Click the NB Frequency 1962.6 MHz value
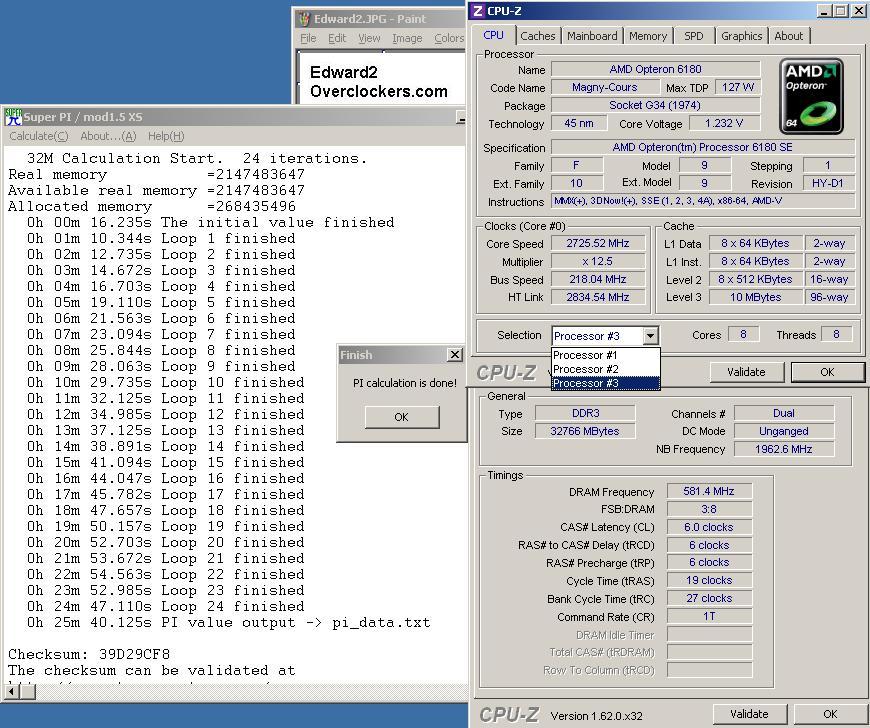Screen dimensions: 870x728 pyautogui.click(x=783, y=449)
